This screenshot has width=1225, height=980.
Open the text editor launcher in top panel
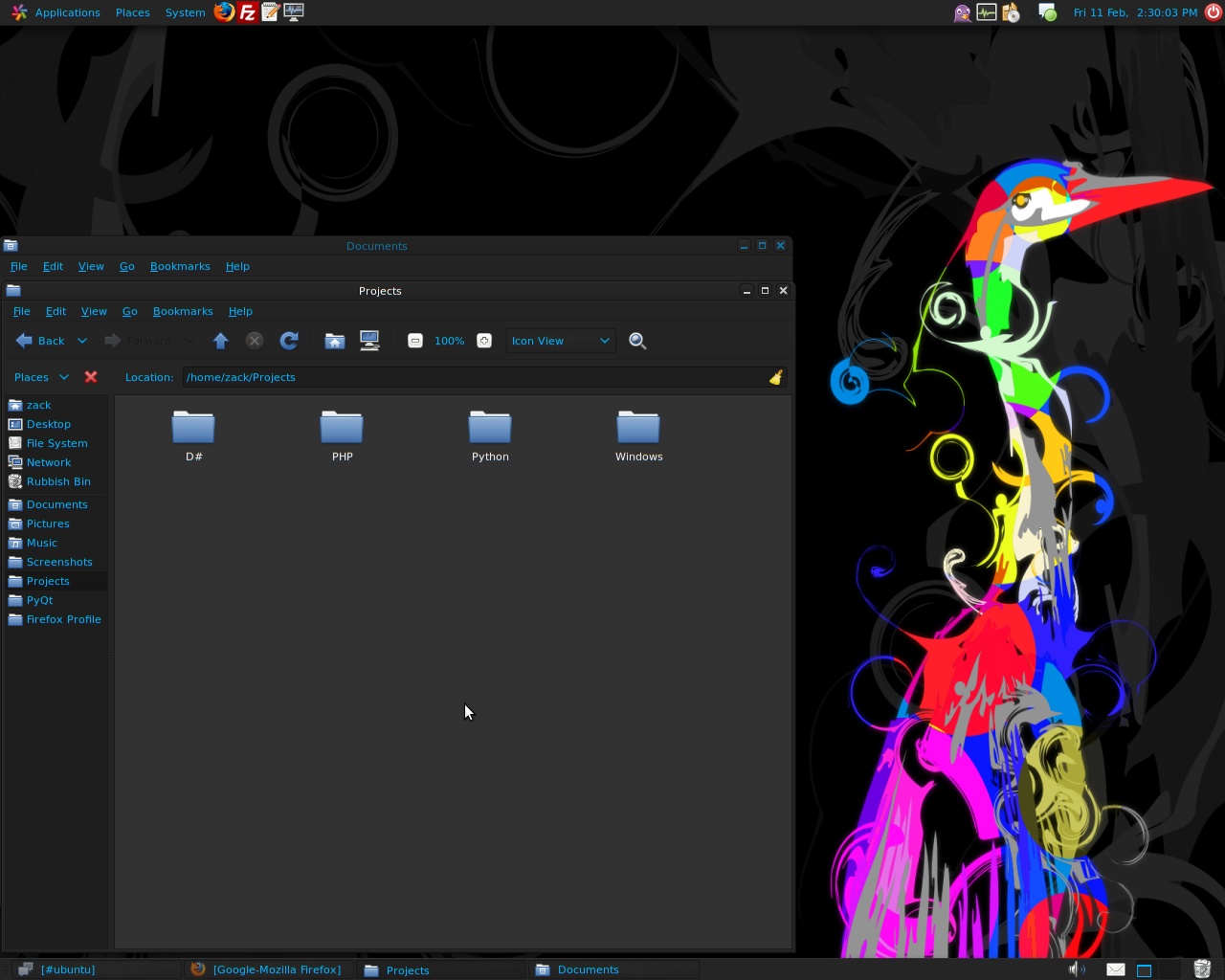270,12
